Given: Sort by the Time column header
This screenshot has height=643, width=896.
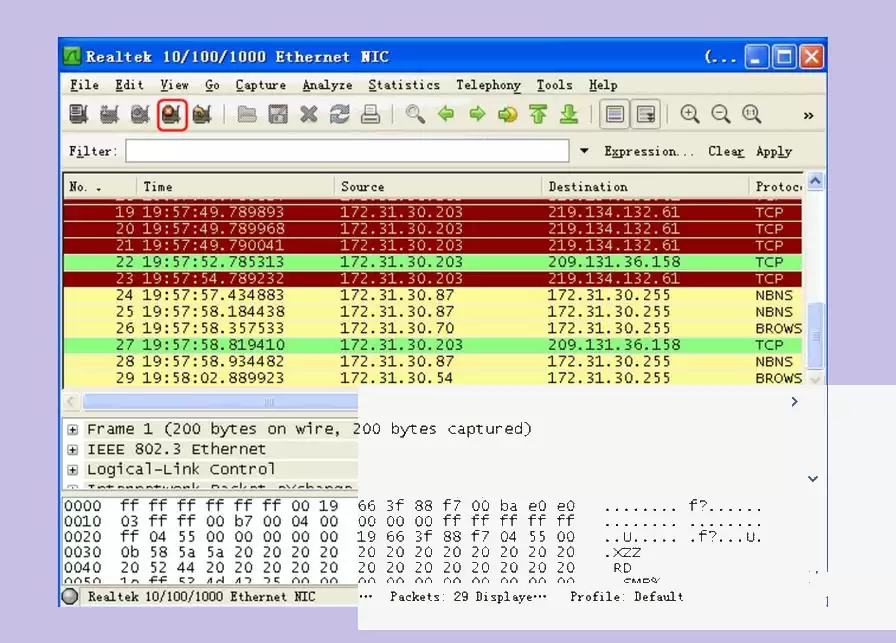Looking at the screenshot, I should coord(235,187).
